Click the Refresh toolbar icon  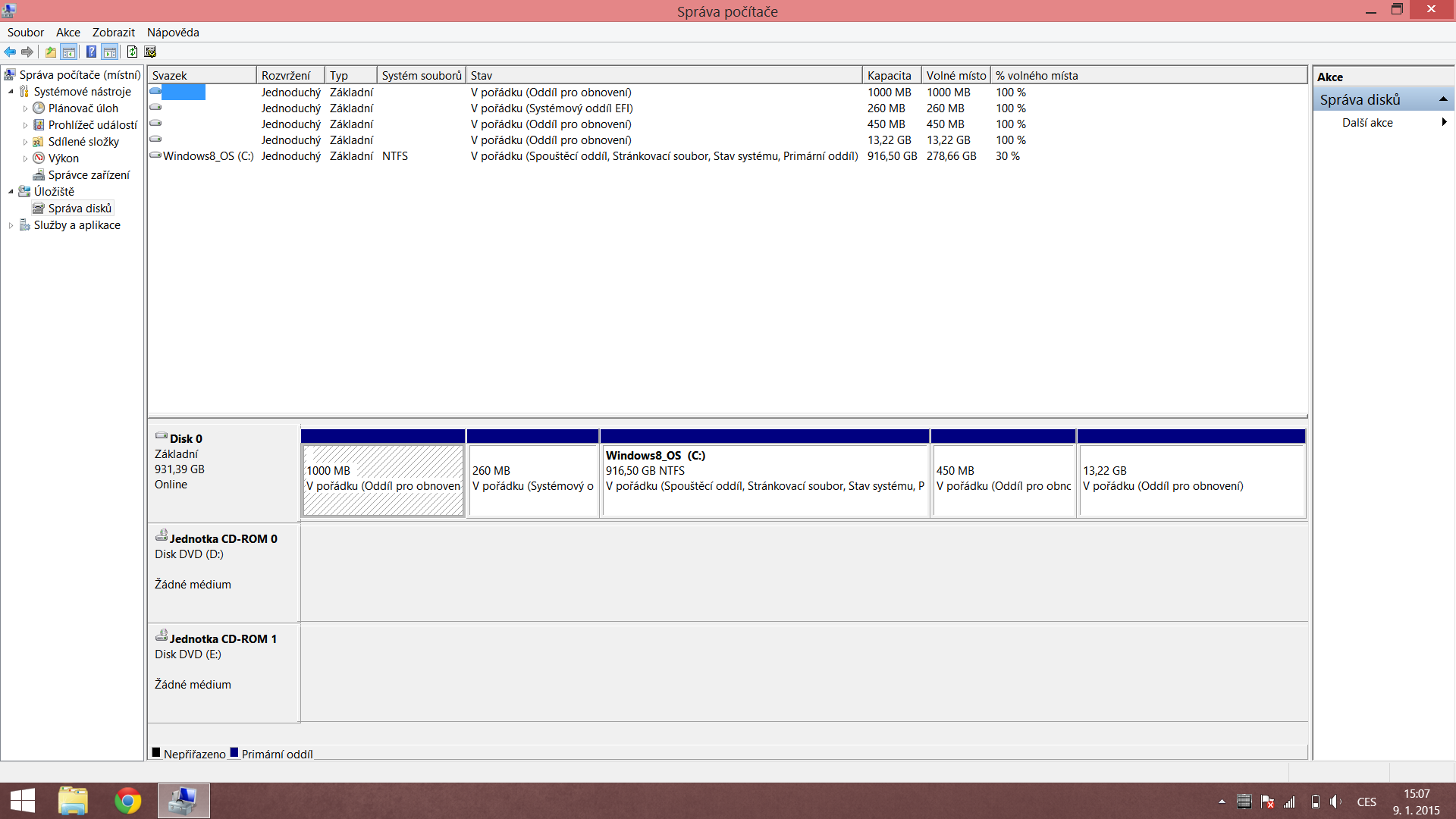132,52
